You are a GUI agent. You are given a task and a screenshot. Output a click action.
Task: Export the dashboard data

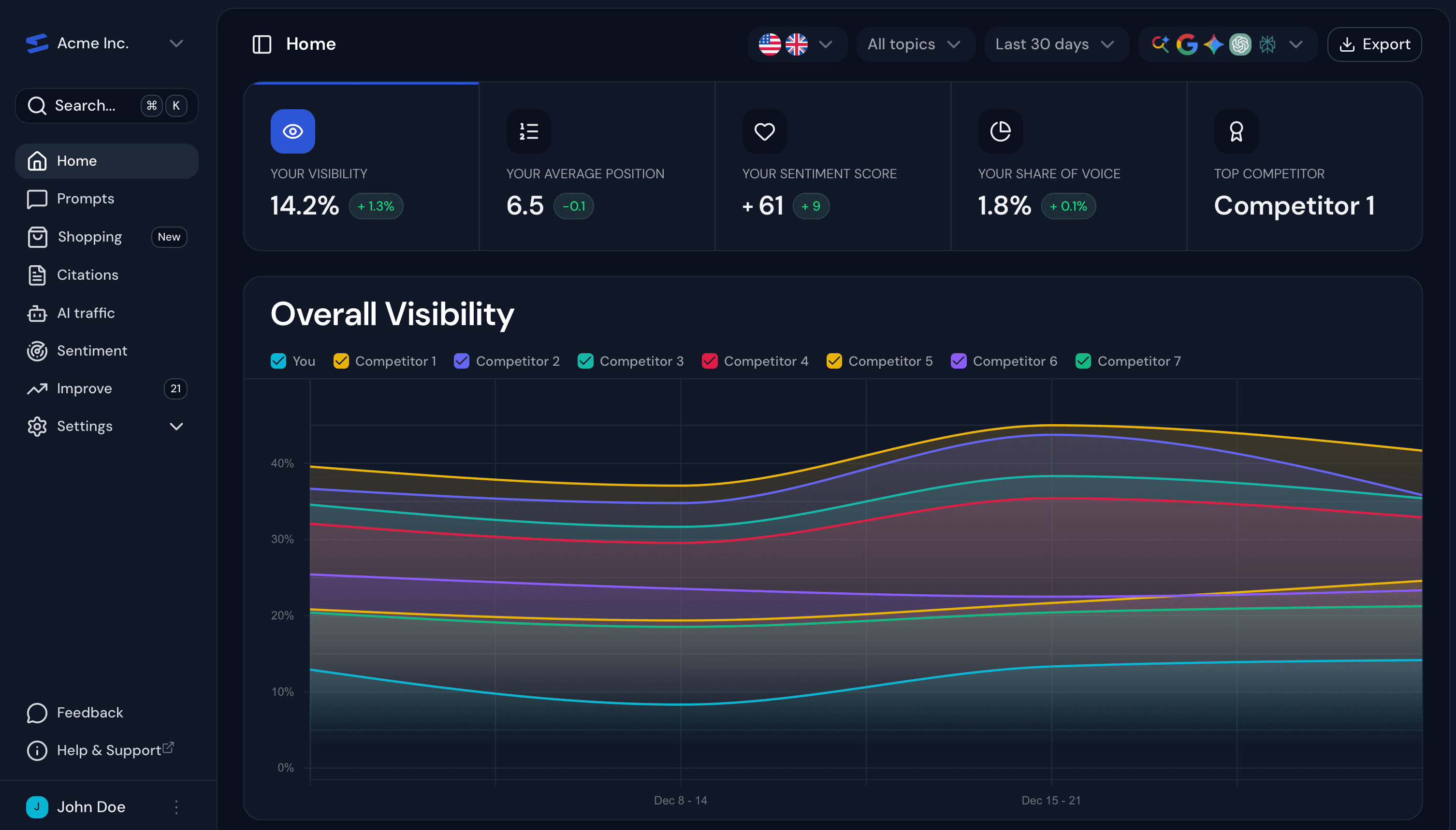(1374, 44)
